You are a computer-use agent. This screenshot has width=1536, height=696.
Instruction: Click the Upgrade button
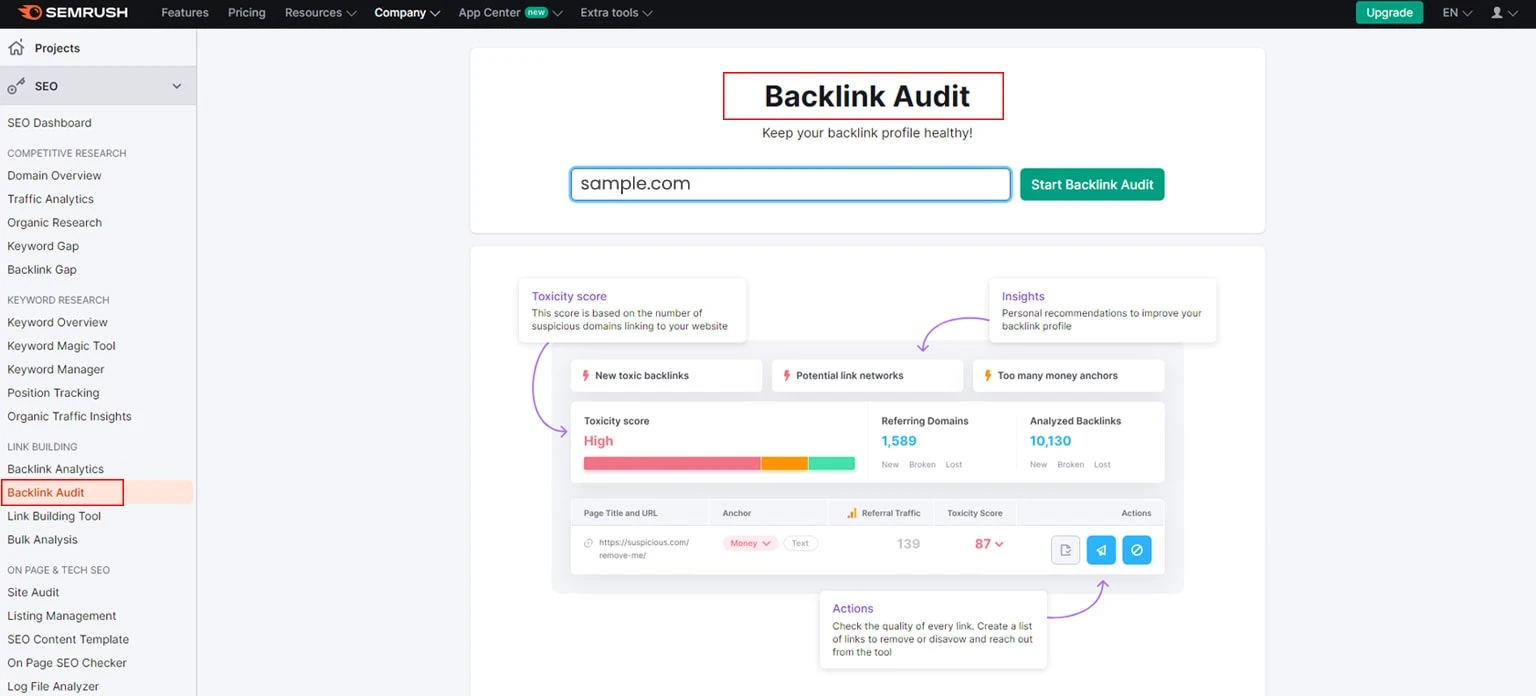pos(1389,13)
